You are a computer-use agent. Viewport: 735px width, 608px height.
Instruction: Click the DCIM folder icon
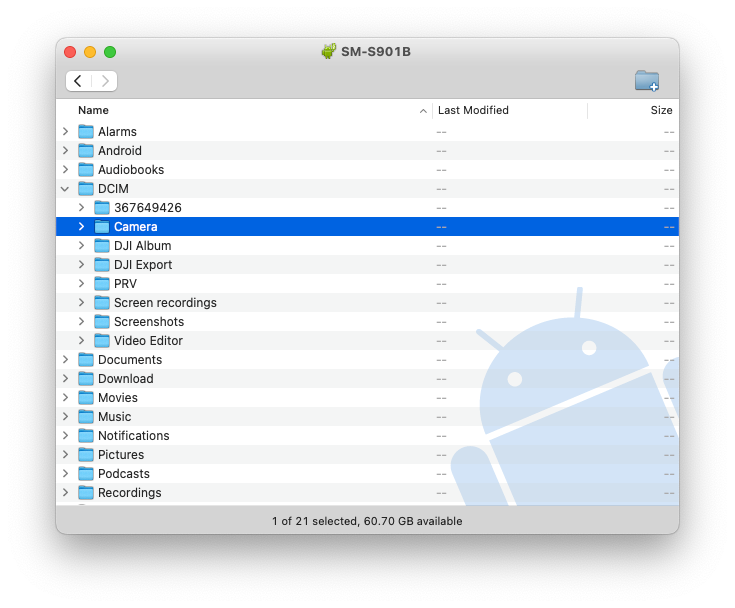point(86,188)
